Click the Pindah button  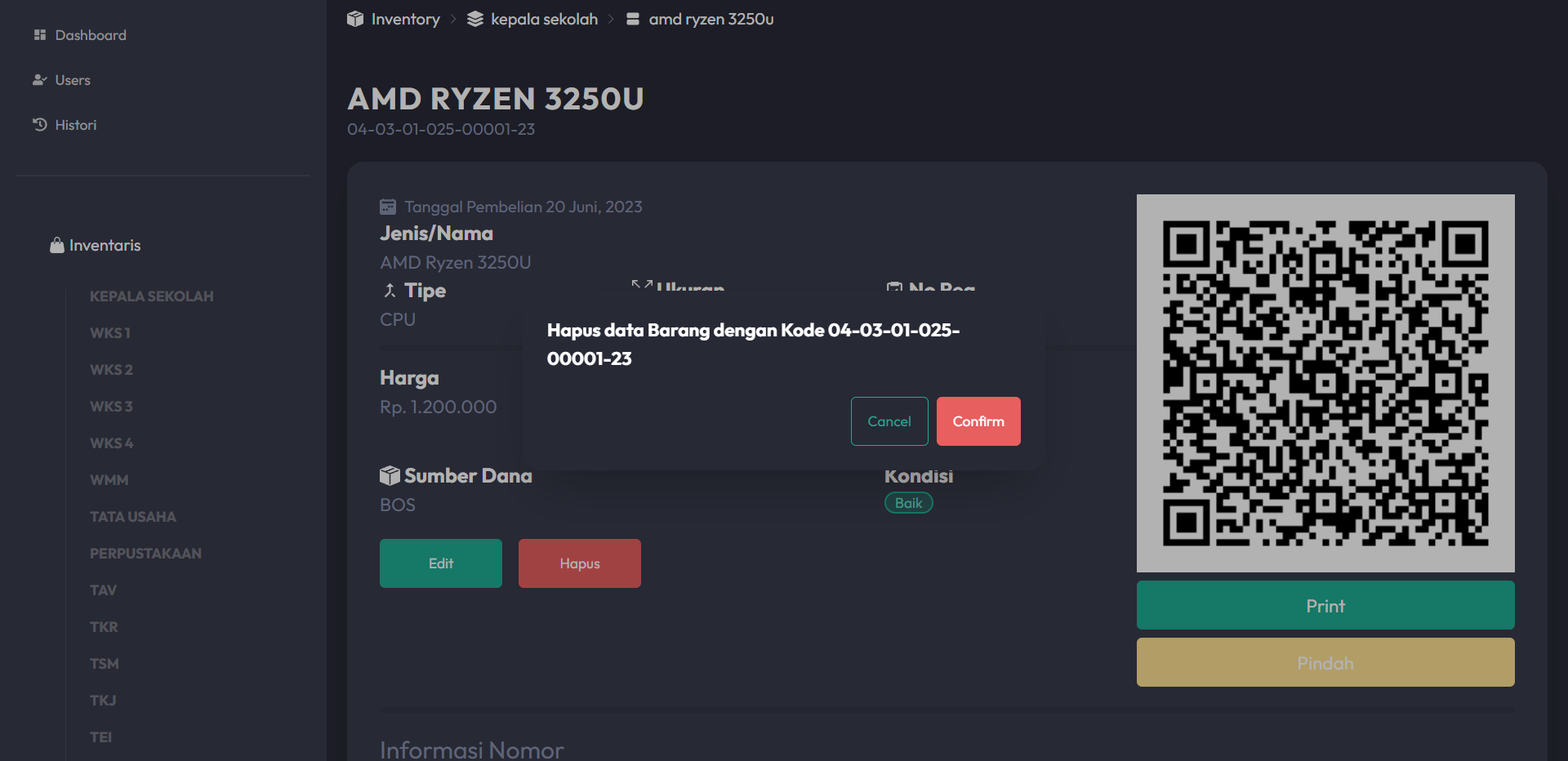(1325, 662)
